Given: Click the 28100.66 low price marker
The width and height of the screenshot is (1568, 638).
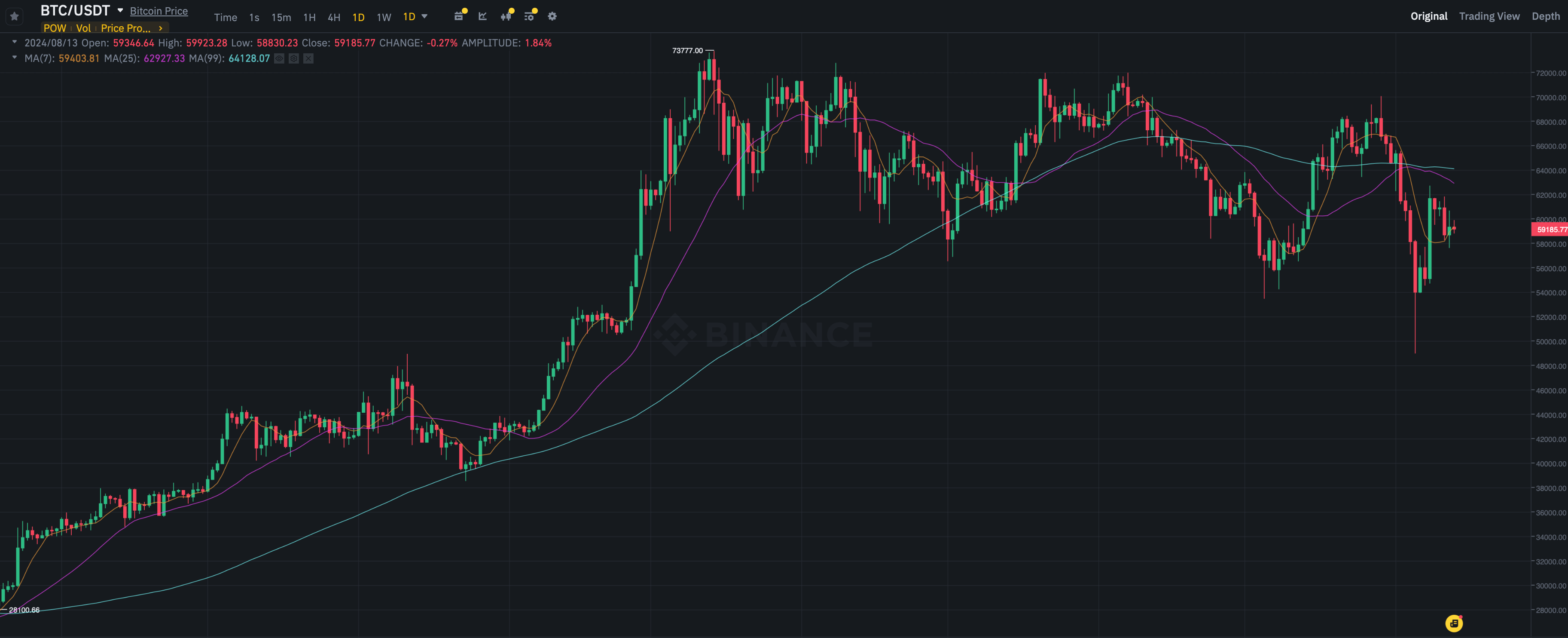Looking at the screenshot, I should pyautogui.click(x=24, y=610).
